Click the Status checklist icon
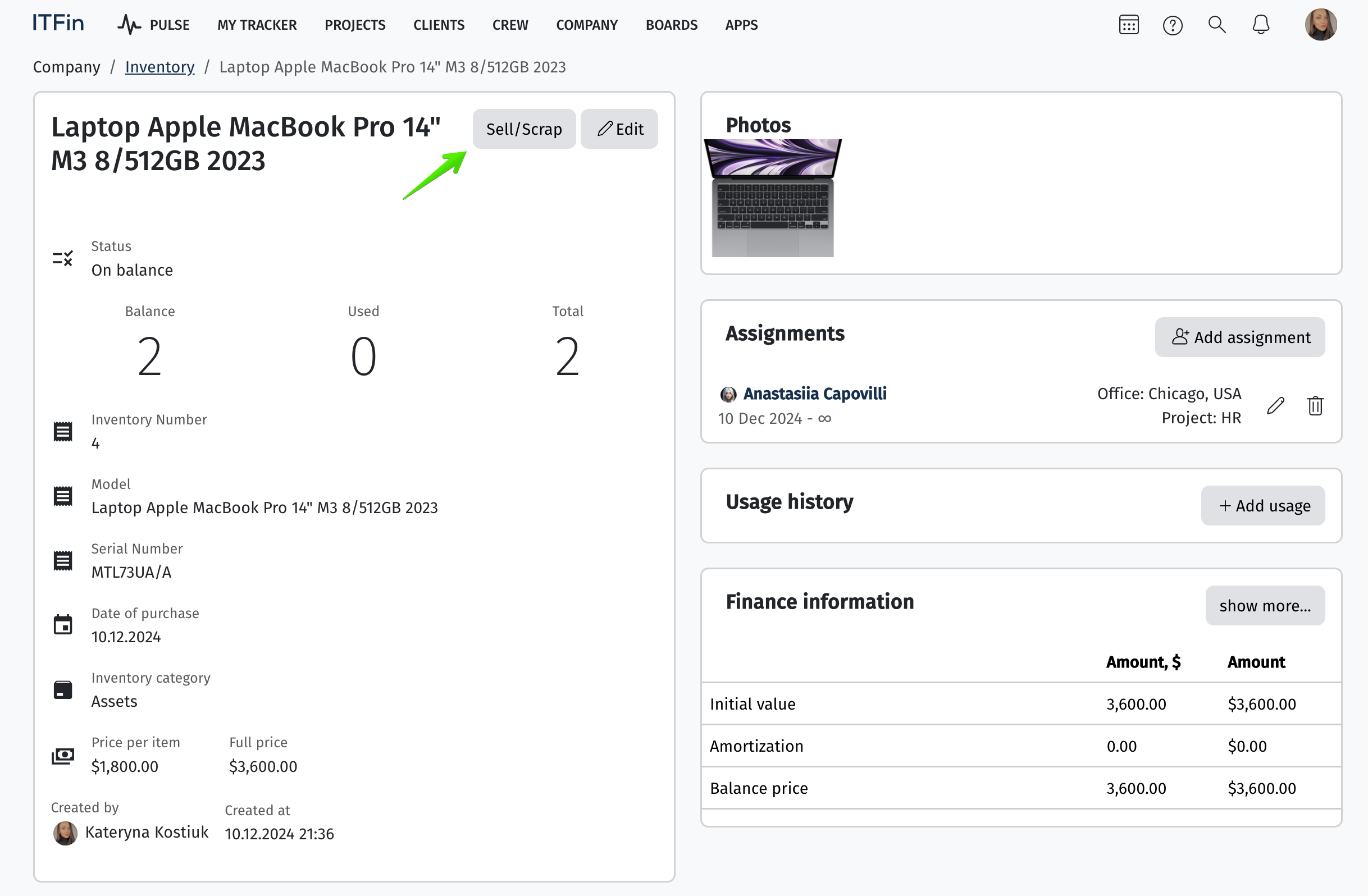Viewport: 1368px width, 896px height. tap(63, 258)
